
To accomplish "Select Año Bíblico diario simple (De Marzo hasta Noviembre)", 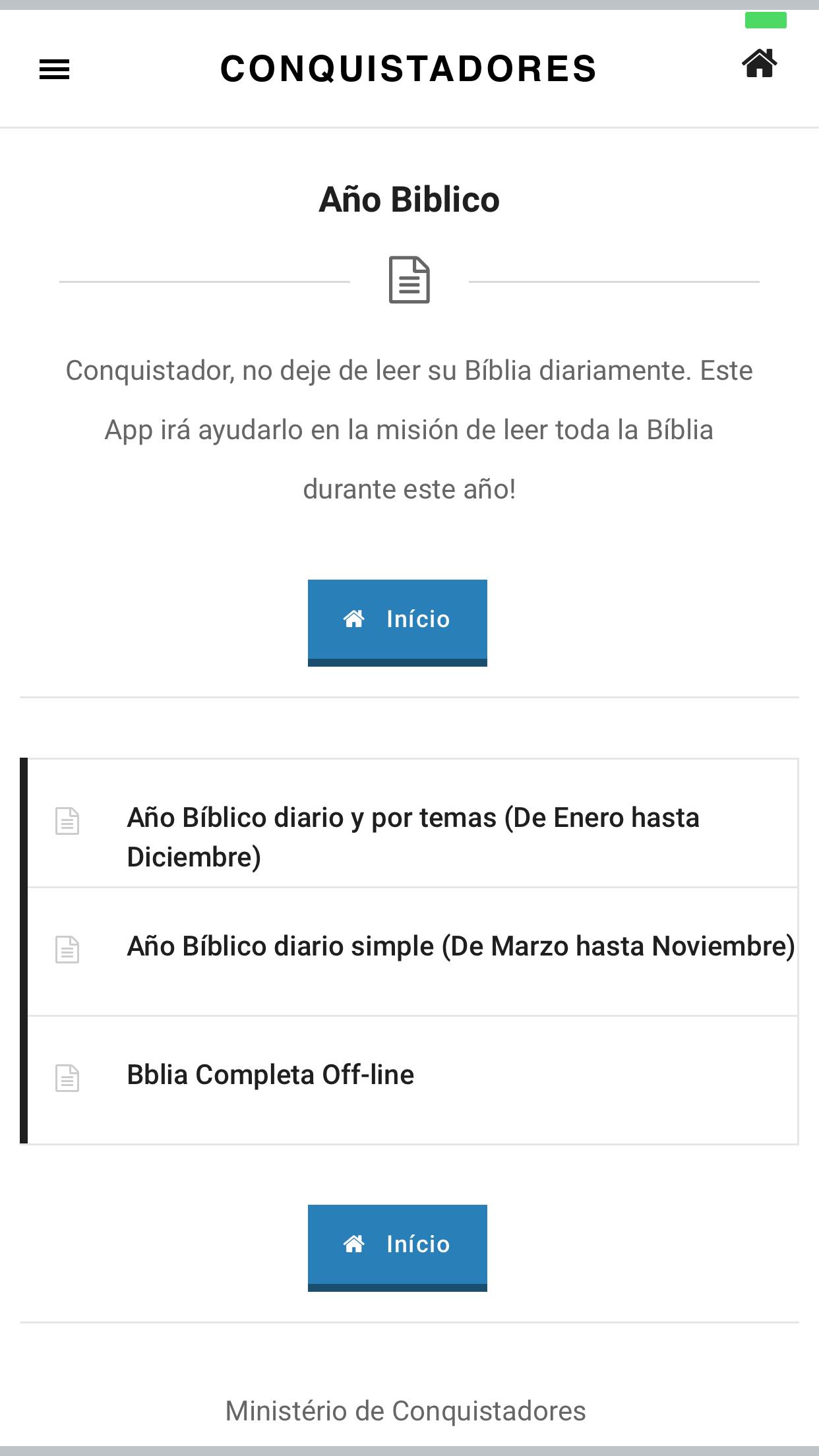I will 413,952.
